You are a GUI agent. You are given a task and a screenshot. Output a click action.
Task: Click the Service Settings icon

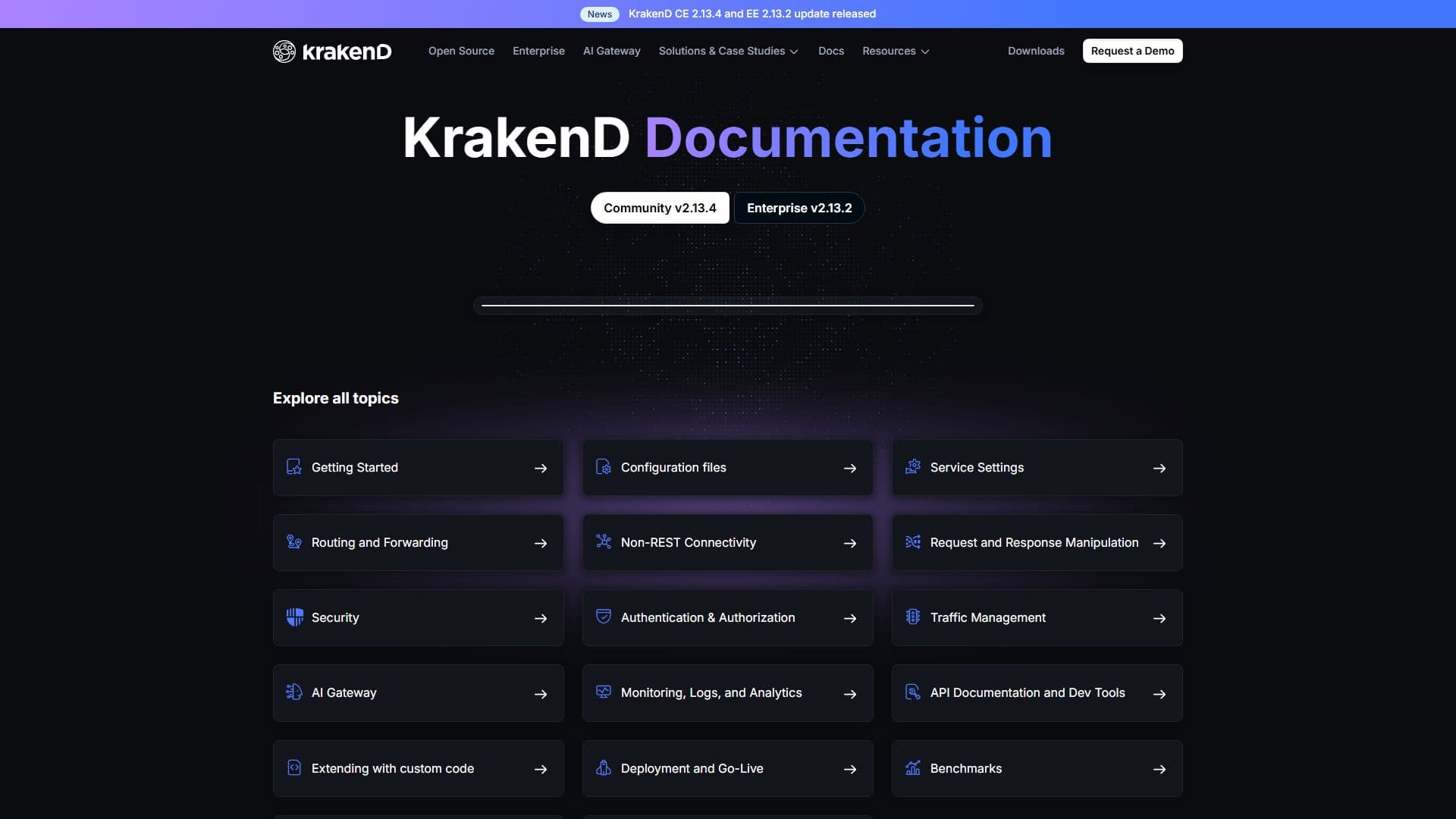click(913, 467)
